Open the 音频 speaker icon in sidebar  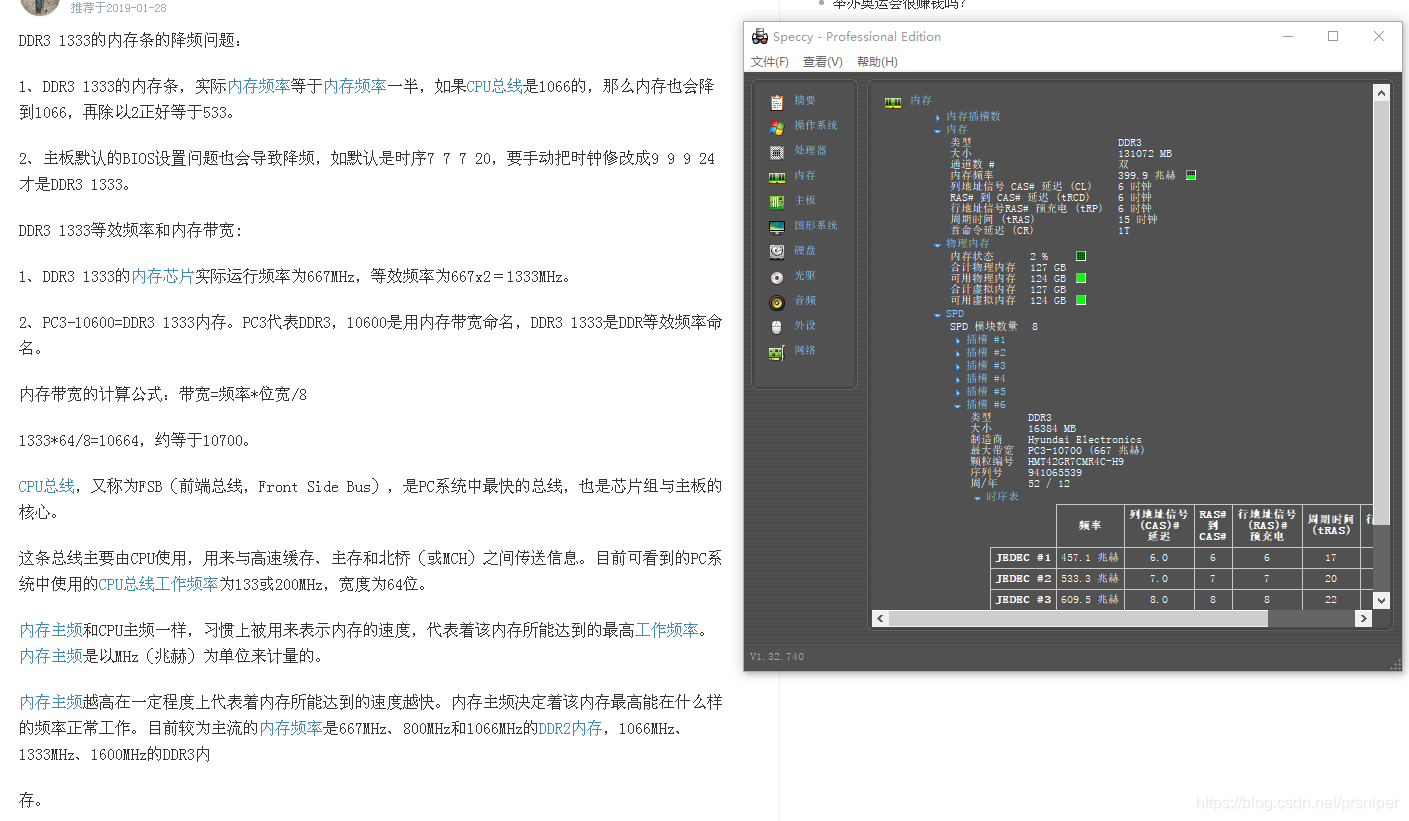[x=776, y=301]
